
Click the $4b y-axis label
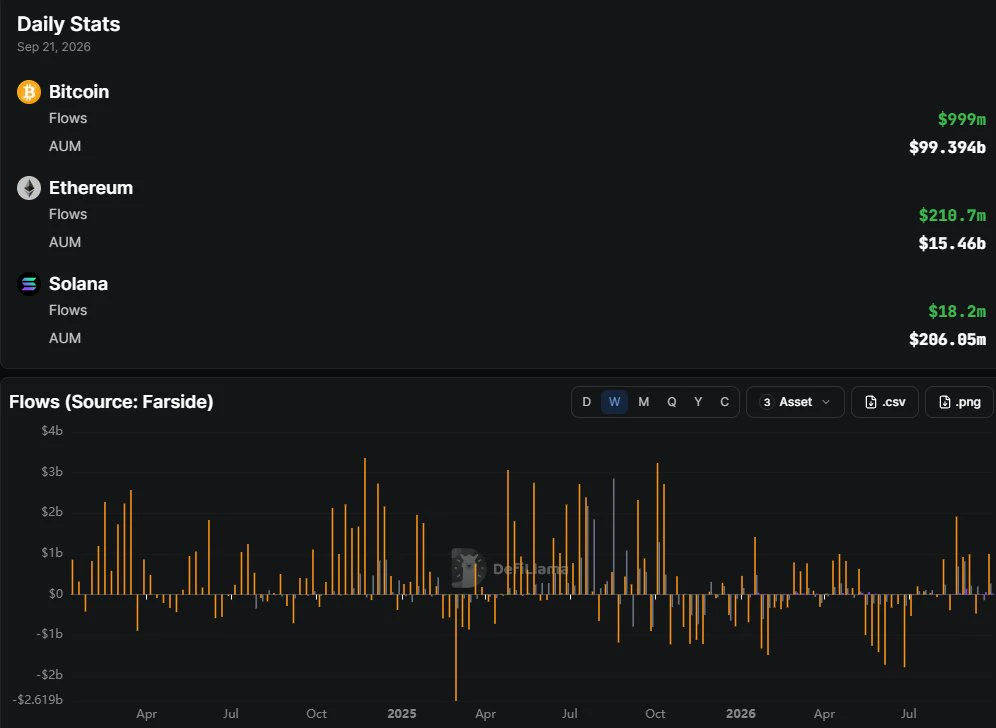coord(52,431)
